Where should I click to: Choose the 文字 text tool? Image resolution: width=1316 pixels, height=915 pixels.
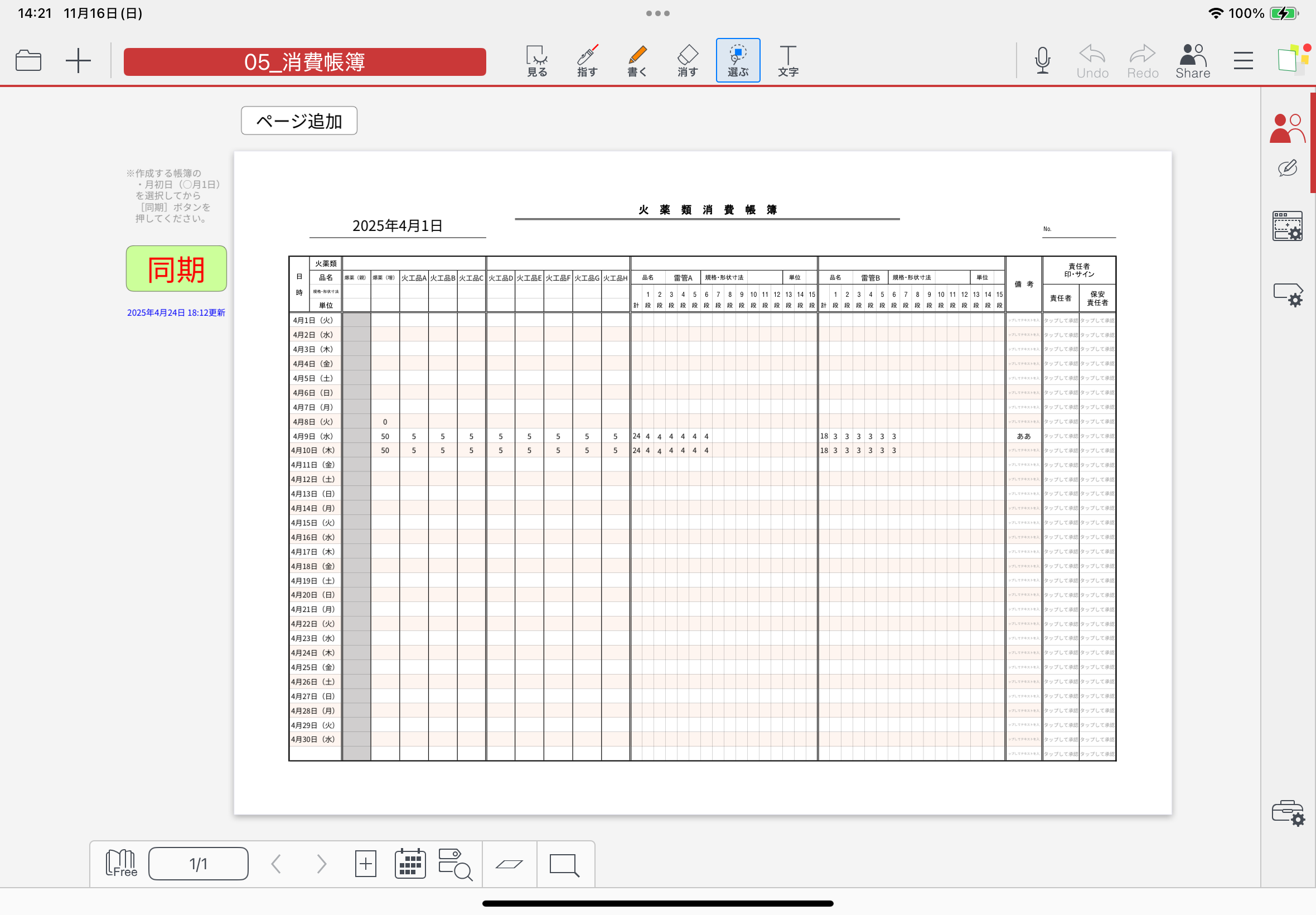[788, 60]
